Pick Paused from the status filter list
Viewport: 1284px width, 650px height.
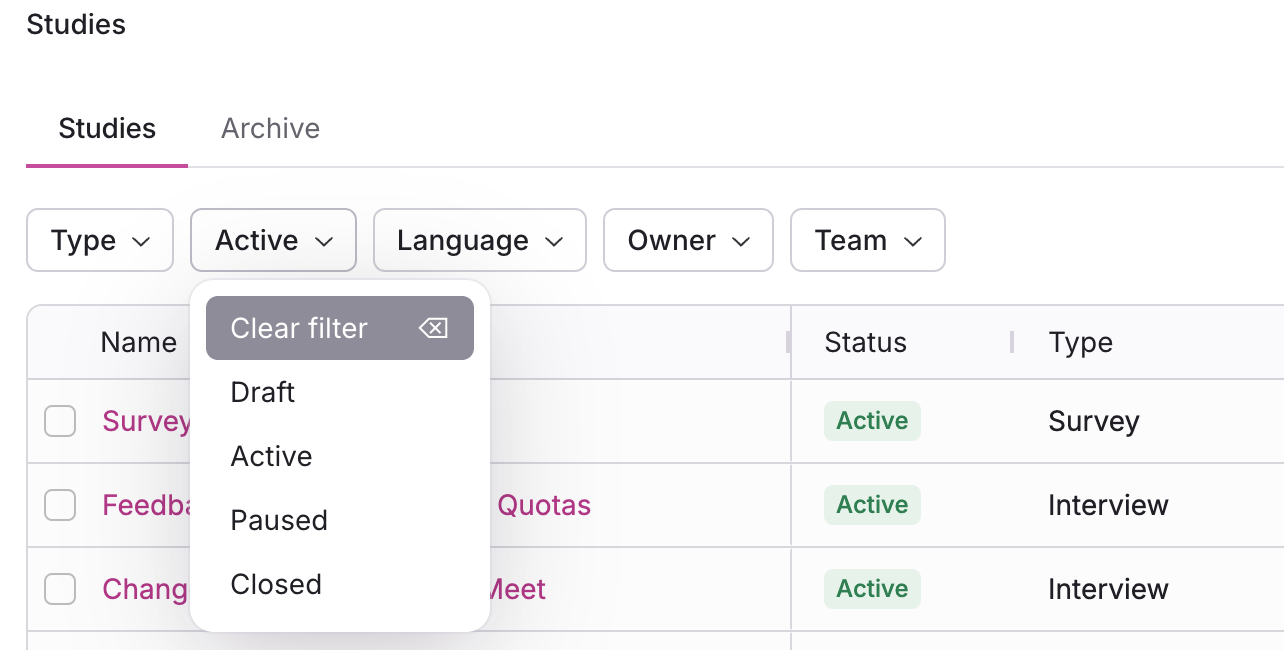click(279, 520)
